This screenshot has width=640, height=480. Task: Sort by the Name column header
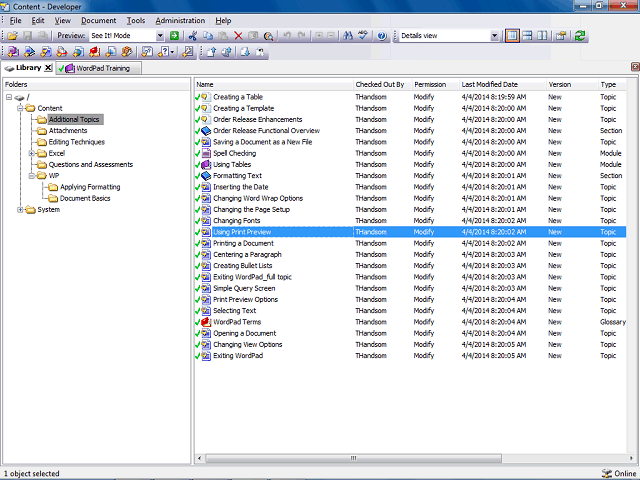(273, 84)
